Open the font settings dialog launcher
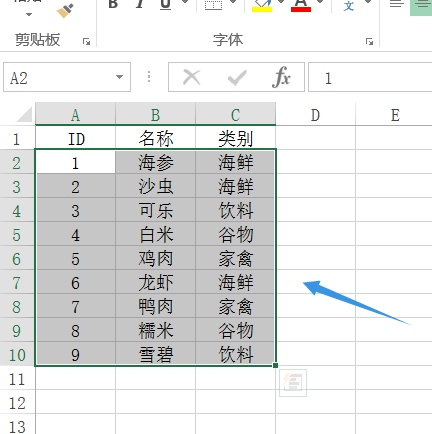 point(369,42)
